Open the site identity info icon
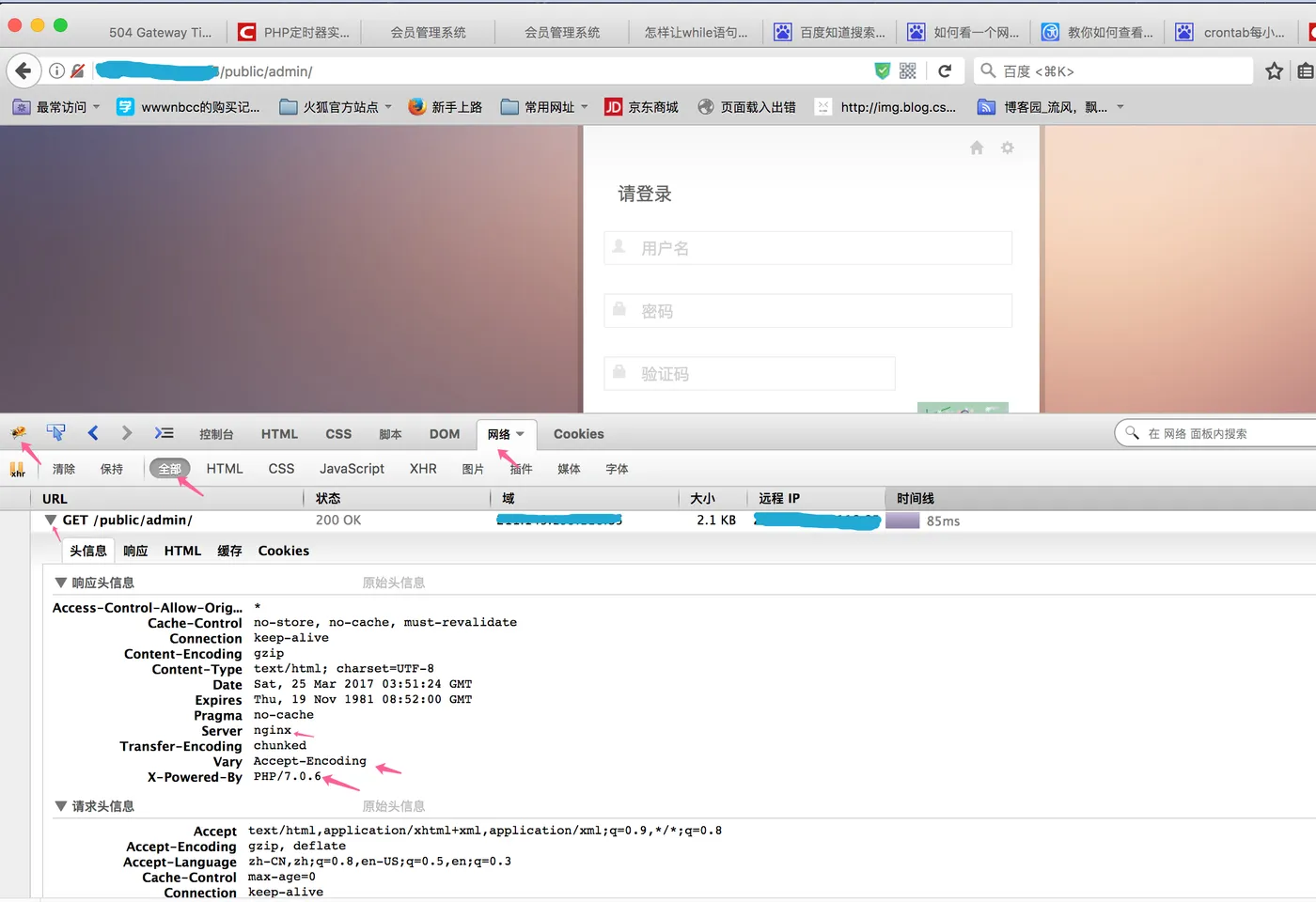 [x=56, y=70]
